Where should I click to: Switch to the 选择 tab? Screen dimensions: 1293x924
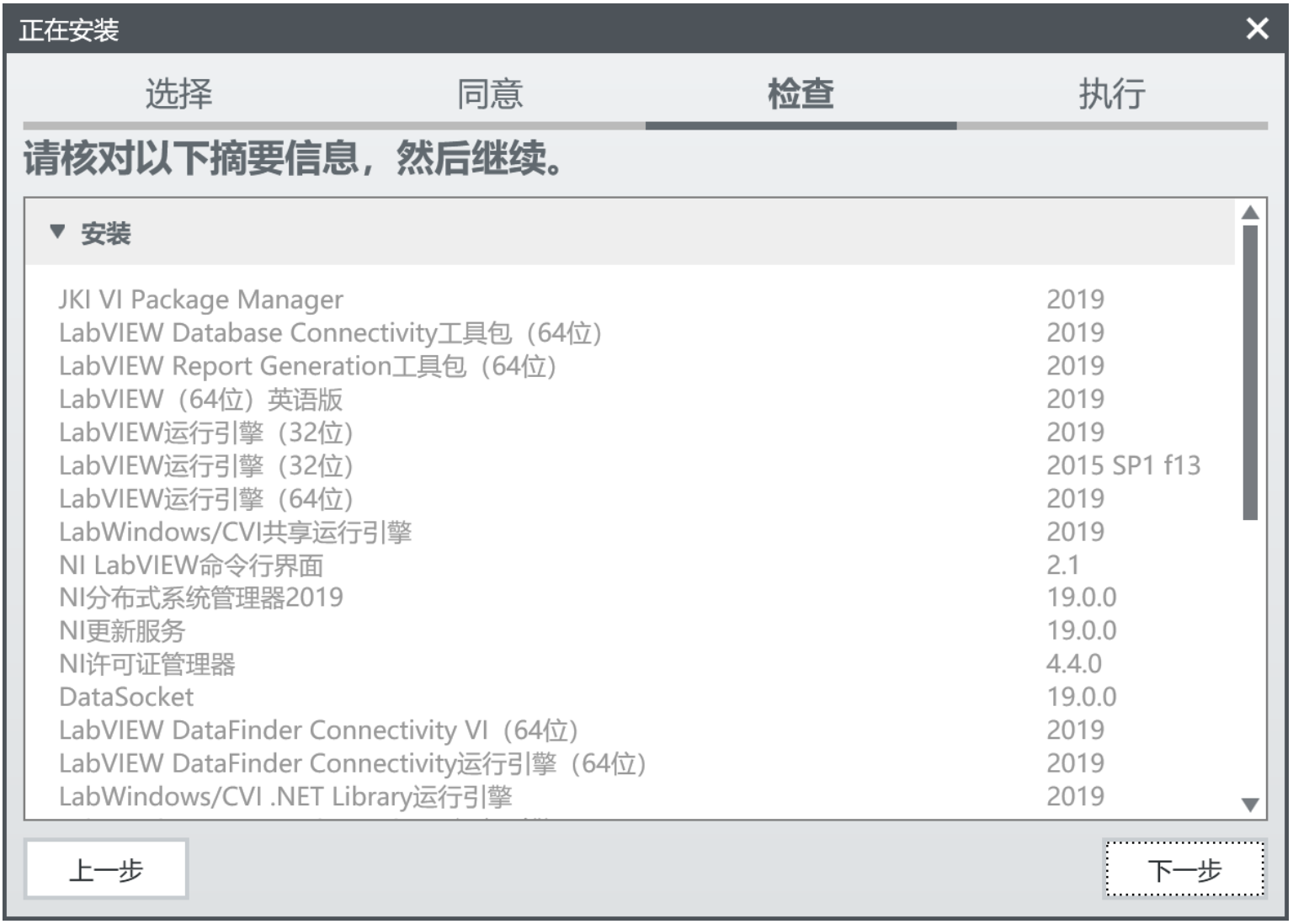click(x=180, y=94)
